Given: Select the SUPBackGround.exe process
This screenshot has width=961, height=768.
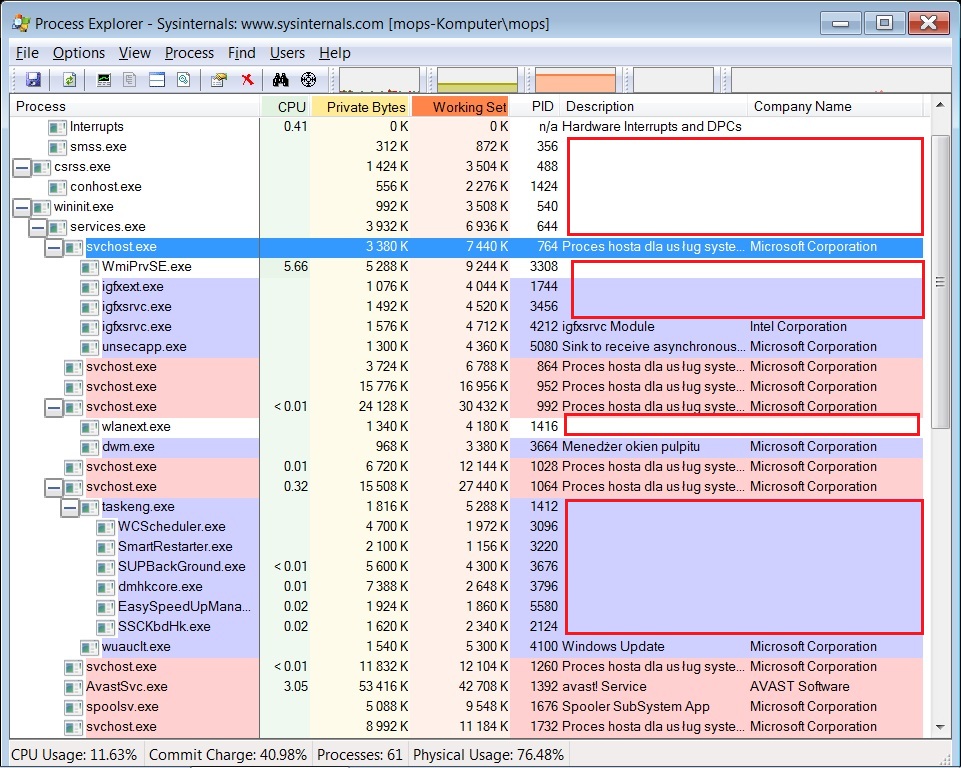Looking at the screenshot, I should (466, 566).
